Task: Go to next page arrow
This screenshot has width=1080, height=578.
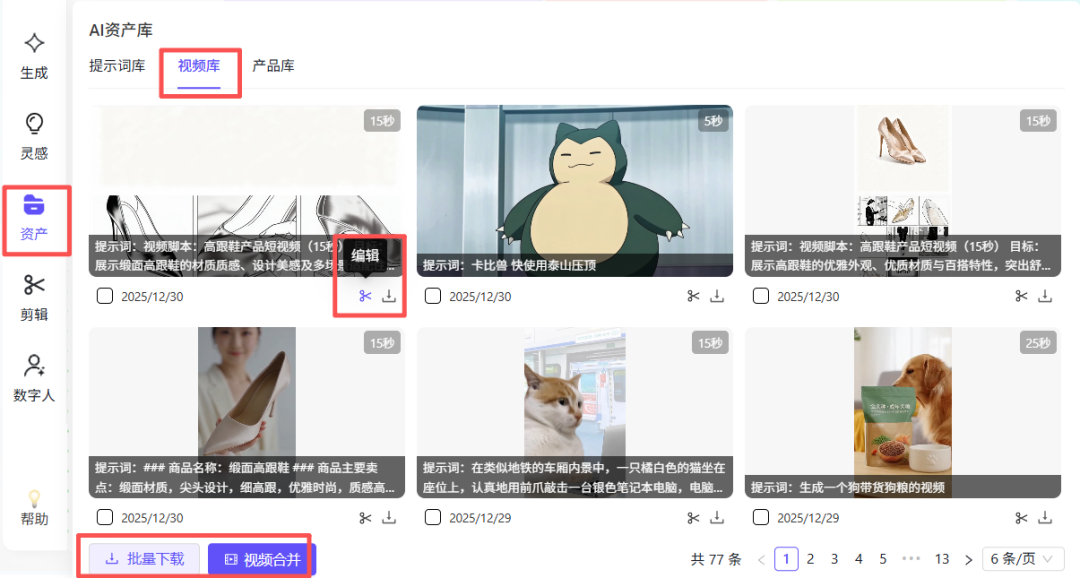Action: 968,559
